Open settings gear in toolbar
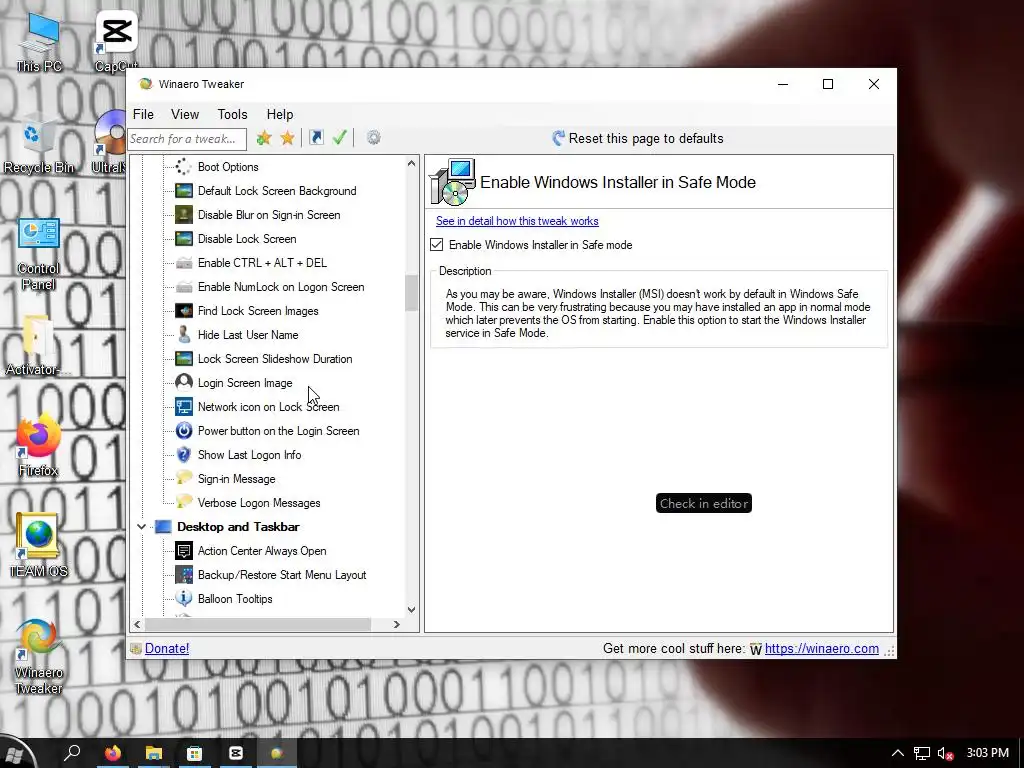Image resolution: width=1024 pixels, height=768 pixels. 374,138
